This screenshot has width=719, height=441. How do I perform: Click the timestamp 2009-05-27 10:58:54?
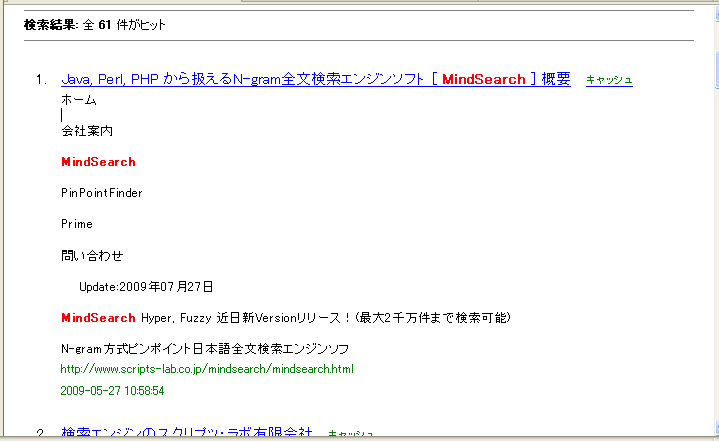pos(112,391)
